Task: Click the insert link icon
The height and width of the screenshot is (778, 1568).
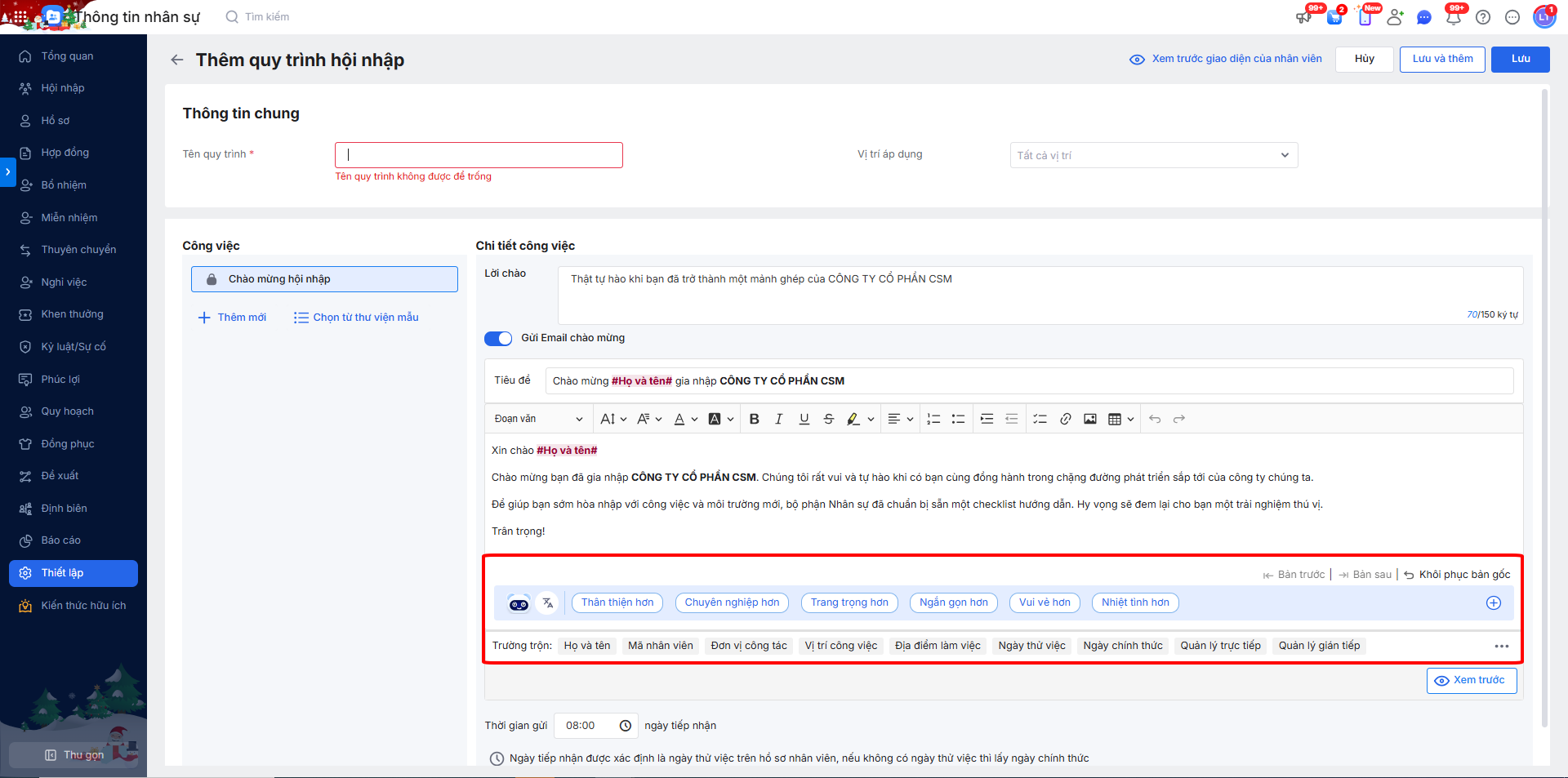Action: tap(1065, 419)
